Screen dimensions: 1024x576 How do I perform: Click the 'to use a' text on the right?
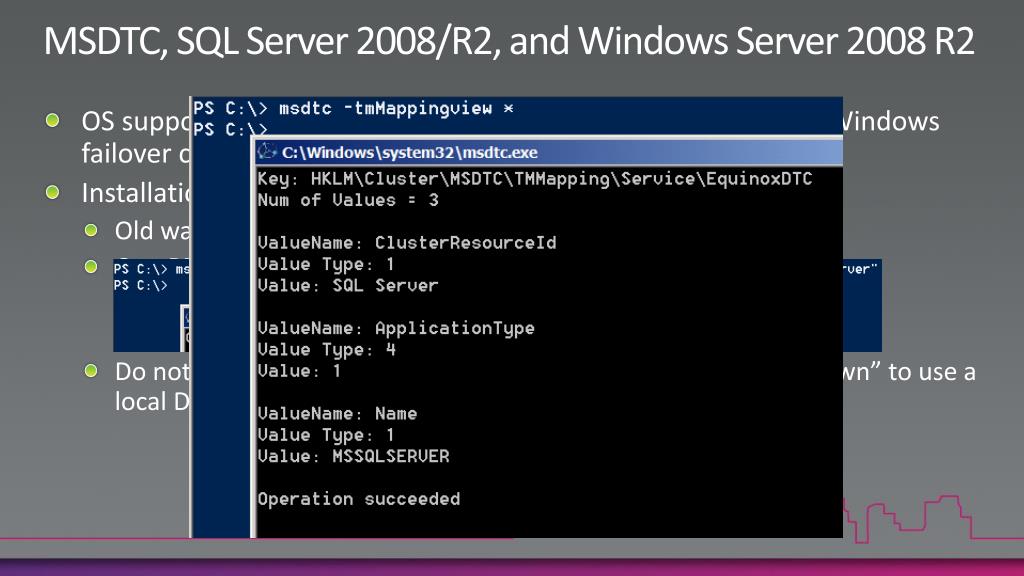click(932, 372)
